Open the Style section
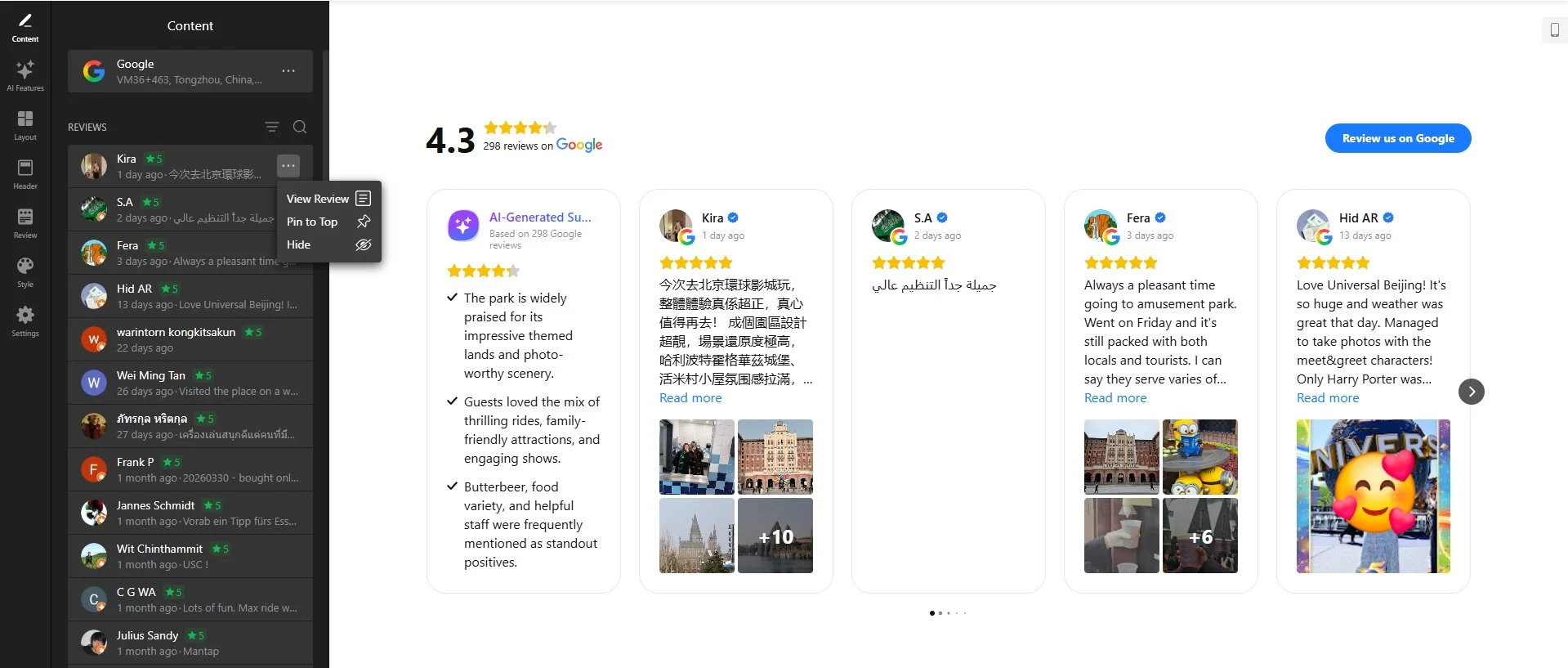The height and width of the screenshot is (668, 1568). 25,272
